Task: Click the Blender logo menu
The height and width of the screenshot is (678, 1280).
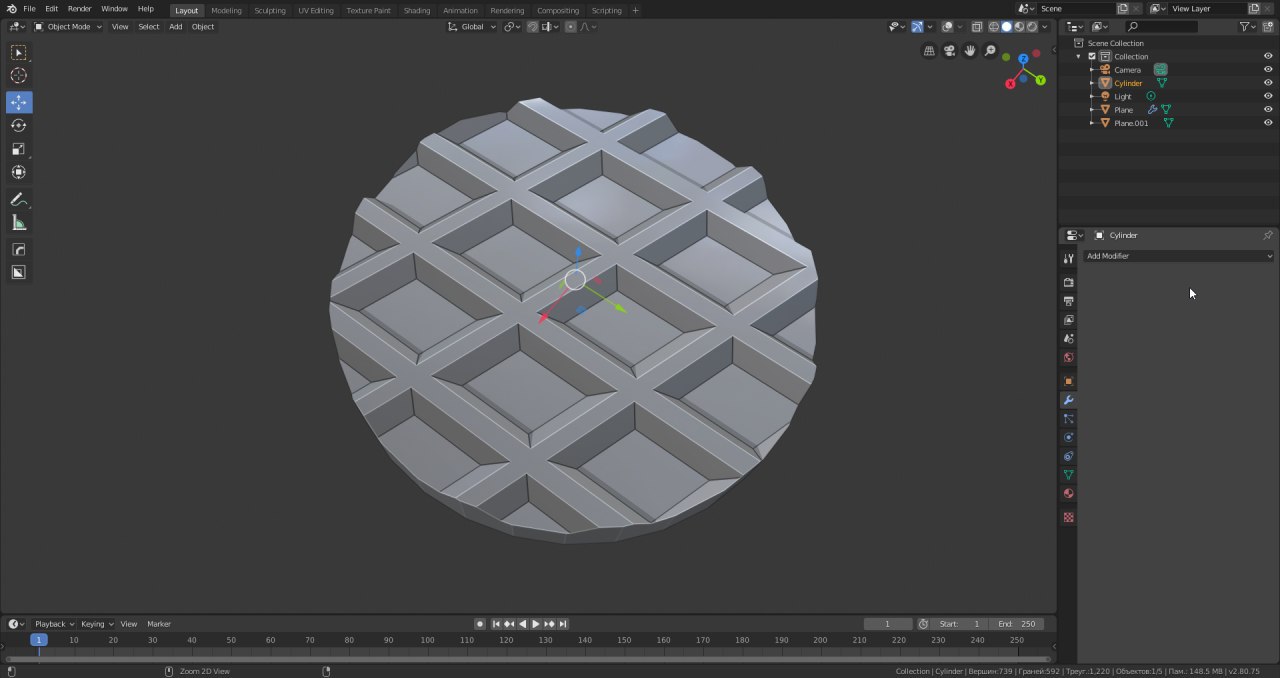Action: tap(10, 8)
